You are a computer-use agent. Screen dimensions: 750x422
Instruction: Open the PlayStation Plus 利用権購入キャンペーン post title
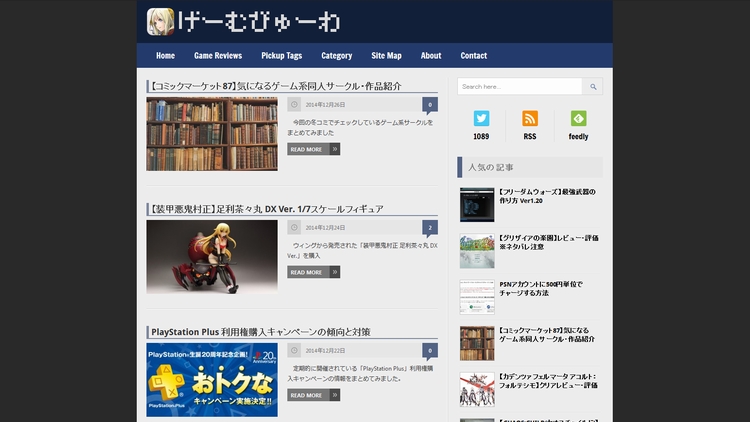click(261, 332)
